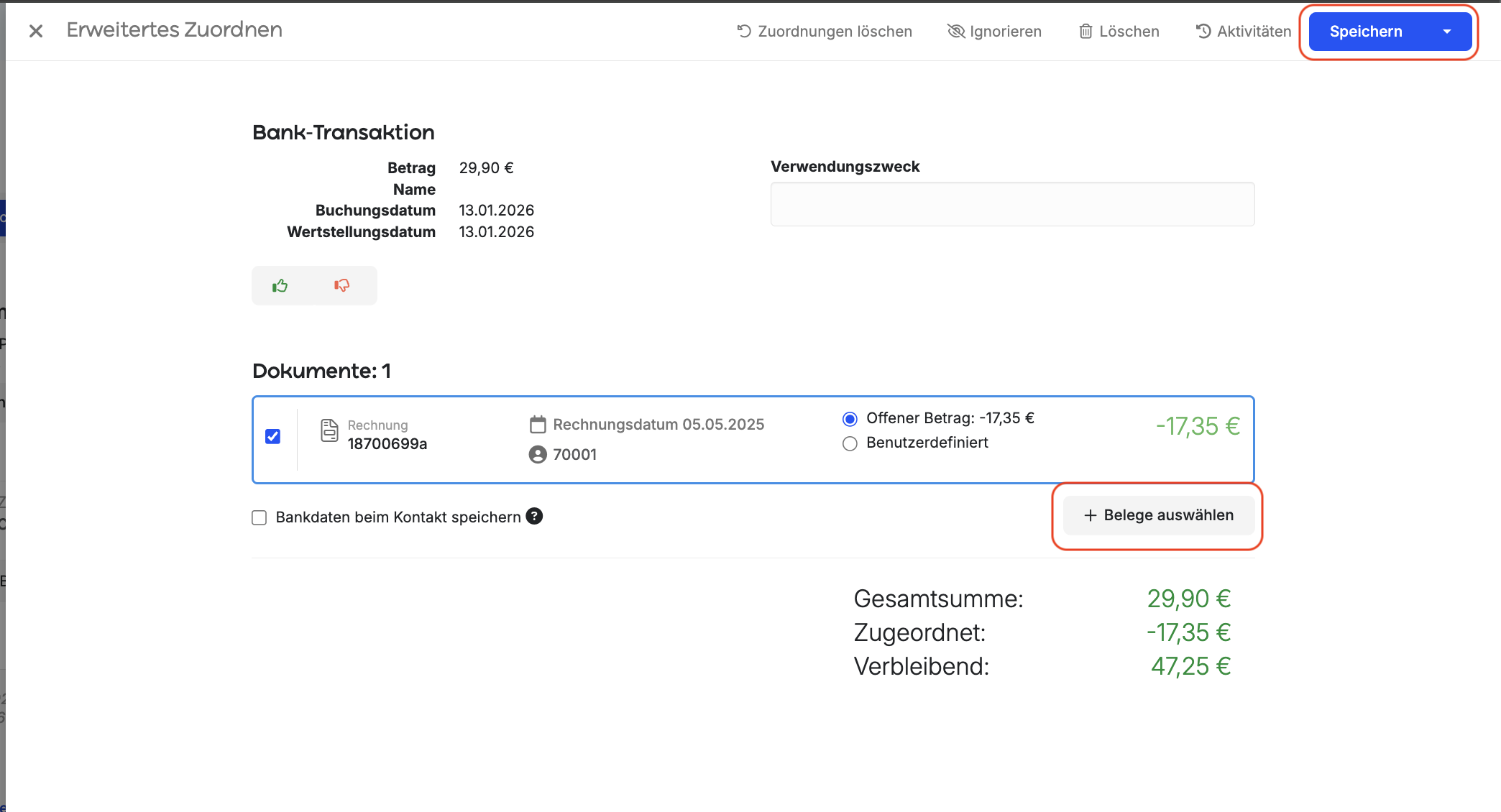Close the Erweitertes Zuordnen dialog

(36, 31)
